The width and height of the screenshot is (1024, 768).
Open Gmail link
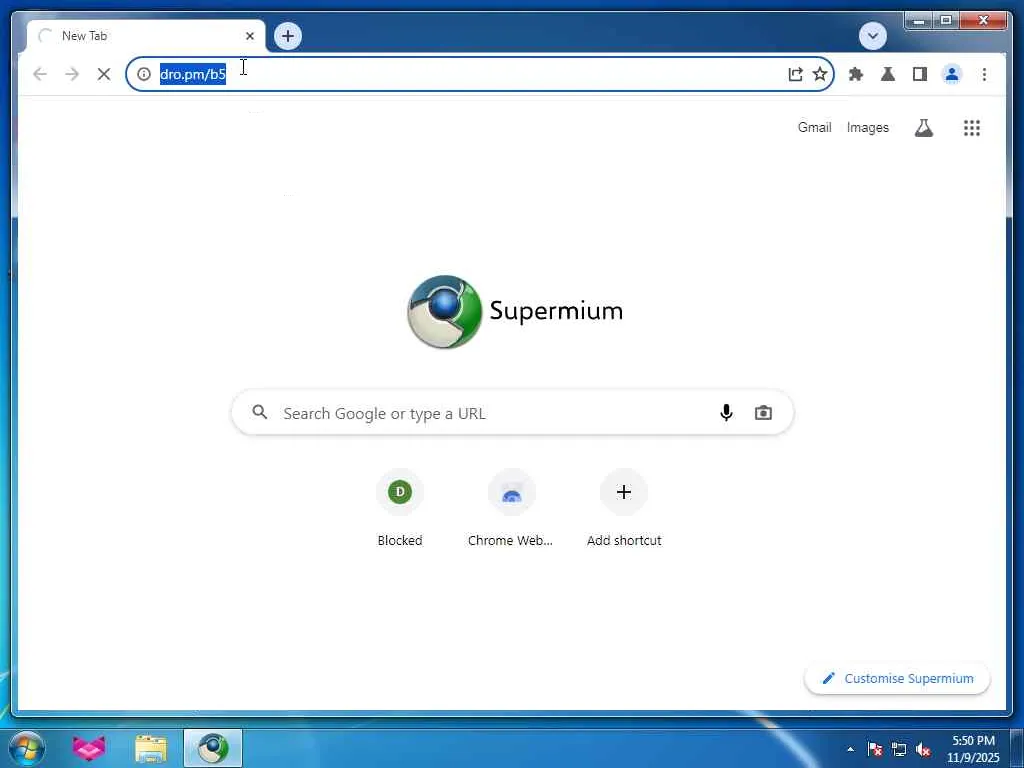(814, 127)
